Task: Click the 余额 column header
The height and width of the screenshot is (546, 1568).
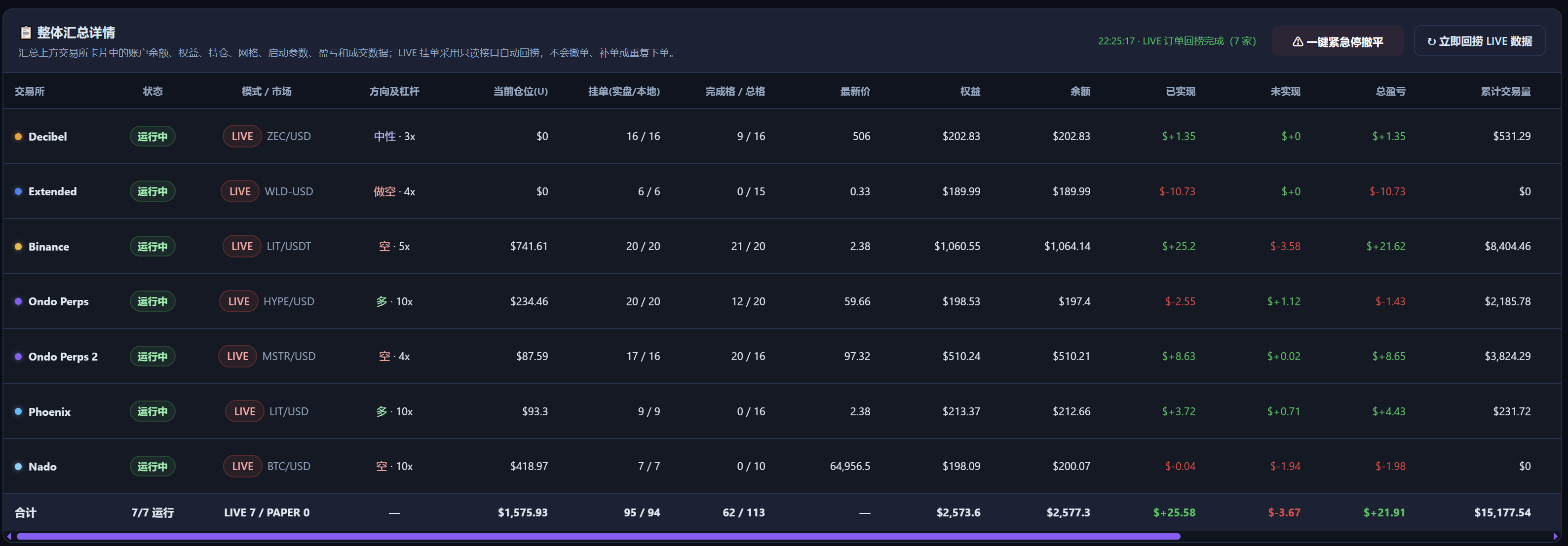Action: click(1080, 91)
